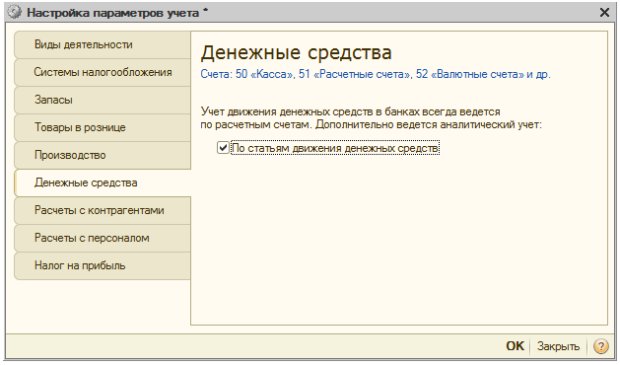Go to the Производство tab

coord(102,155)
